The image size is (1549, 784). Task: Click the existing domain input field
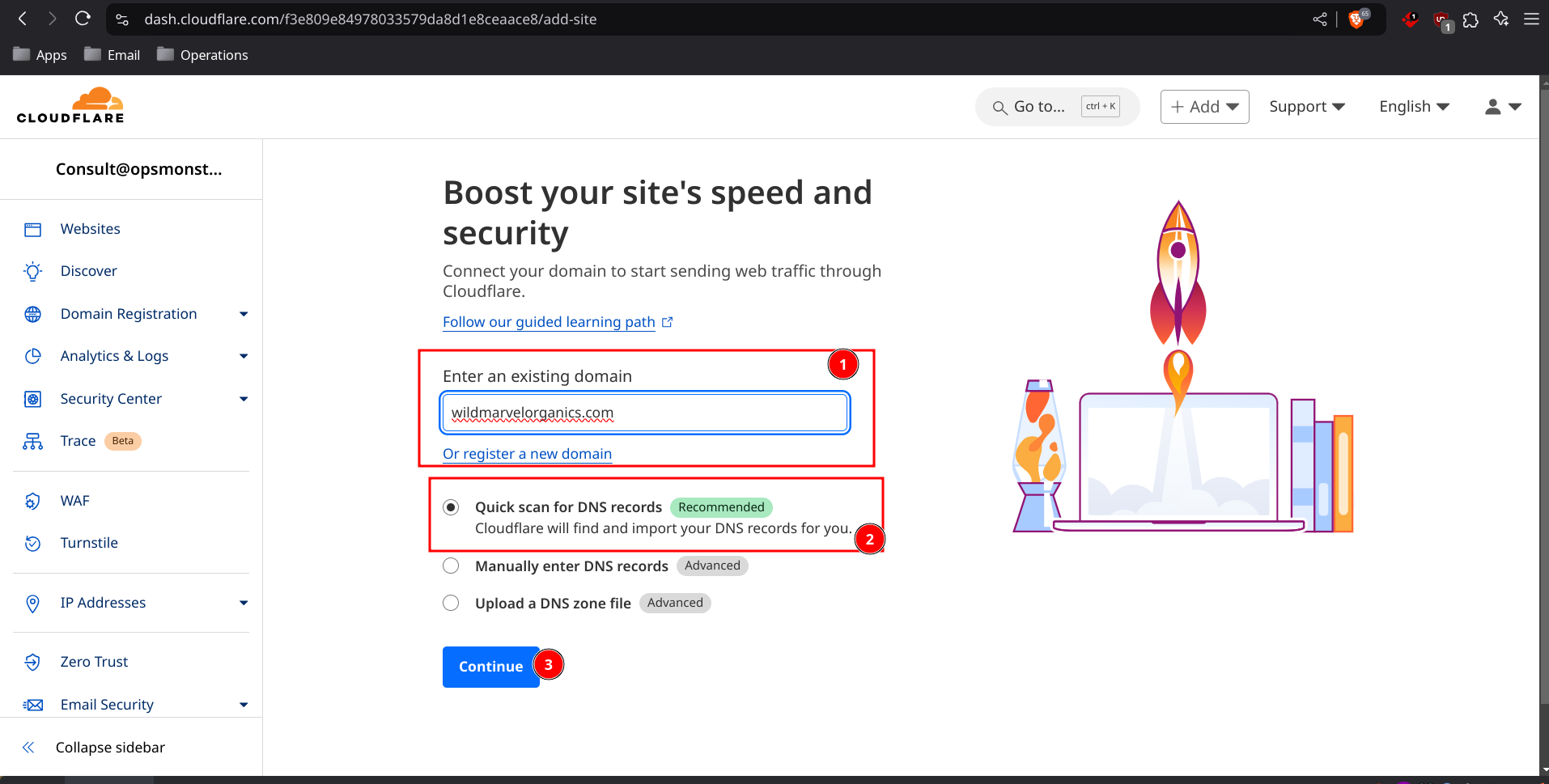click(x=645, y=413)
